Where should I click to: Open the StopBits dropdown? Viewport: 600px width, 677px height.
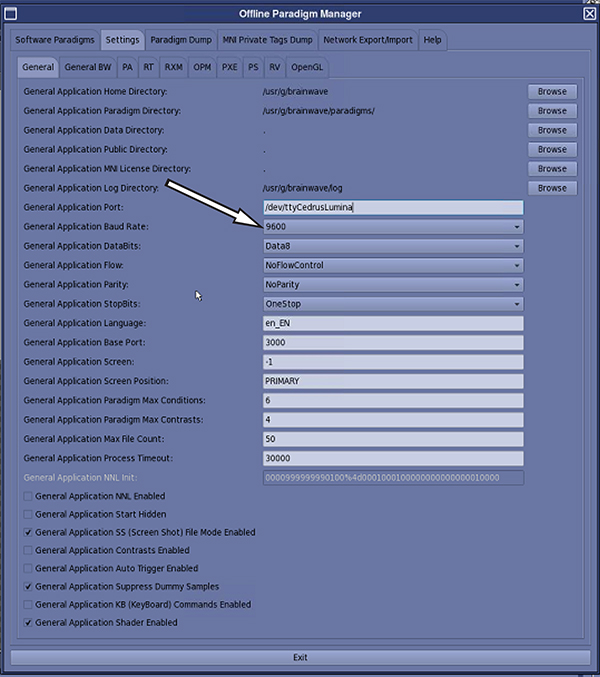coord(392,304)
